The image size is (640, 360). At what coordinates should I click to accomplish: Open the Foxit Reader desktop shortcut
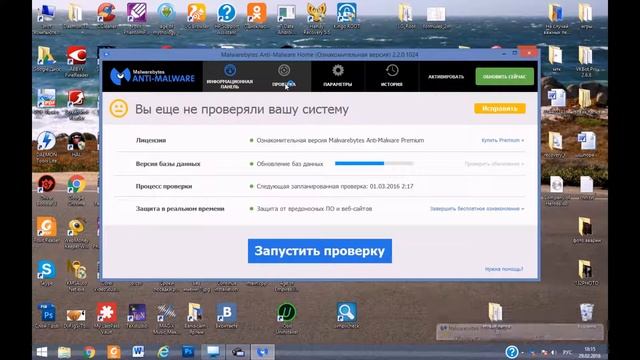(x=46, y=231)
